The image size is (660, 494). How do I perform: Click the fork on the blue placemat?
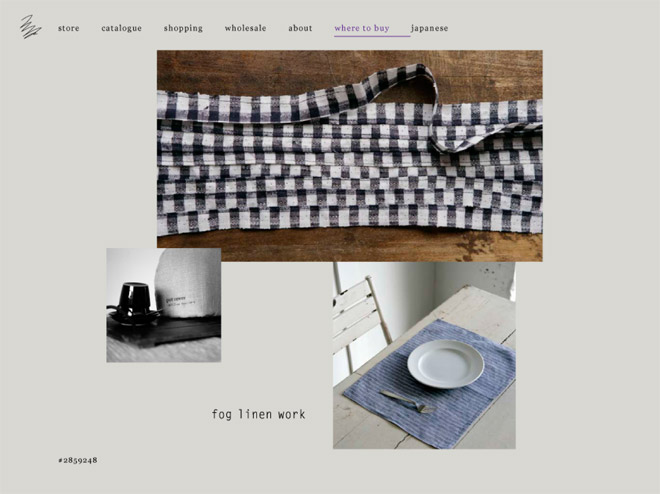407,401
